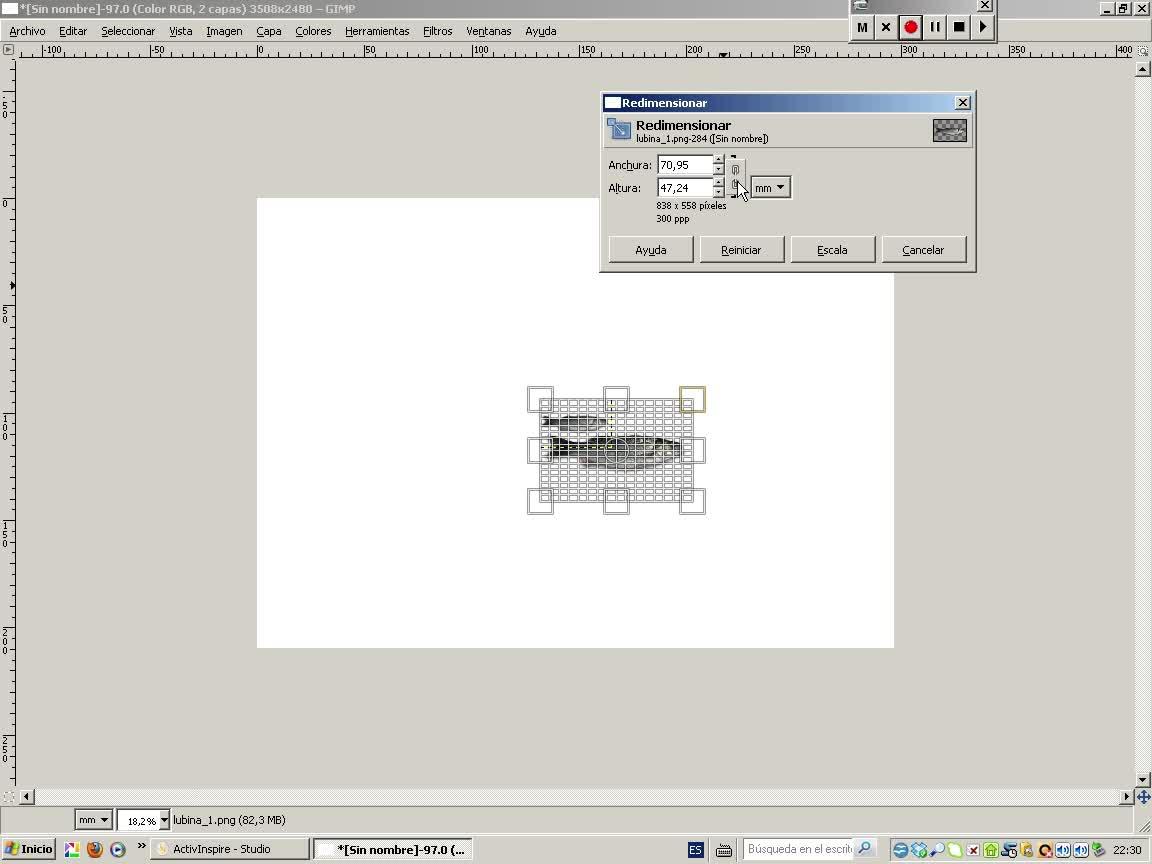Open the status bar mm unit dropdown
This screenshot has width=1152, height=864.
93,820
